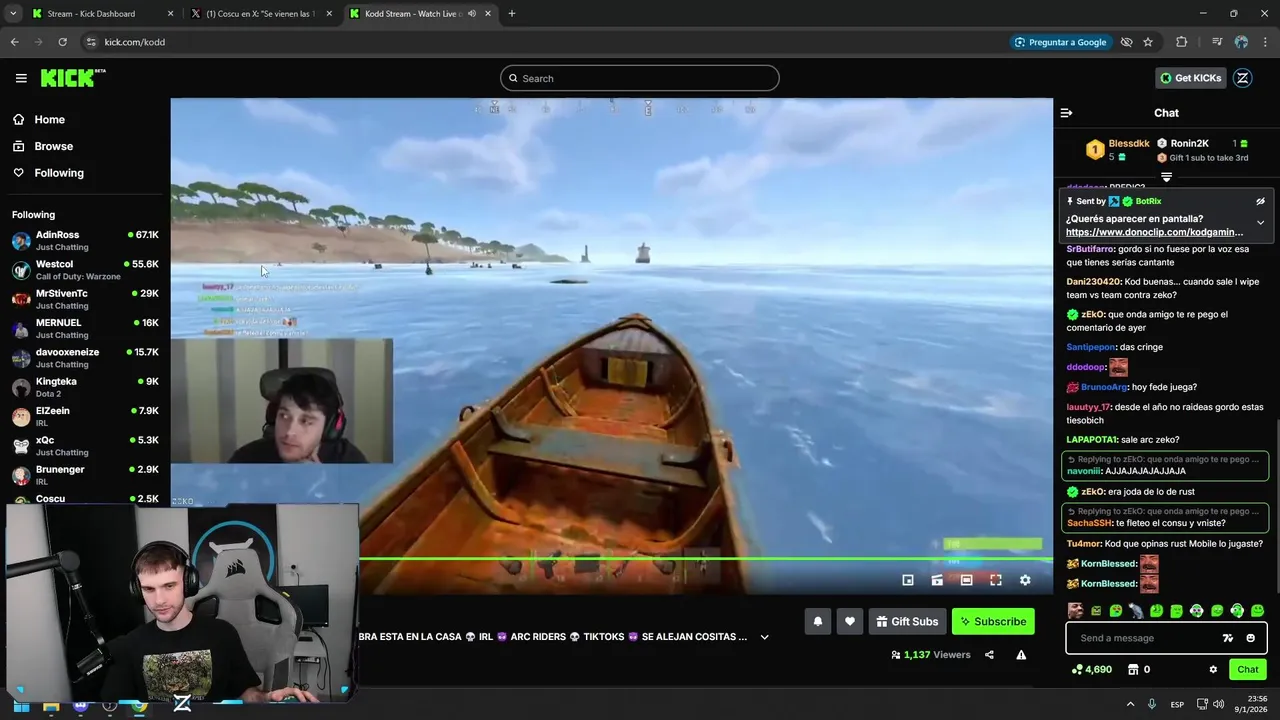The width and height of the screenshot is (1280, 720).
Task: Open MERNUEL channel in Following list
Action: click(85, 329)
